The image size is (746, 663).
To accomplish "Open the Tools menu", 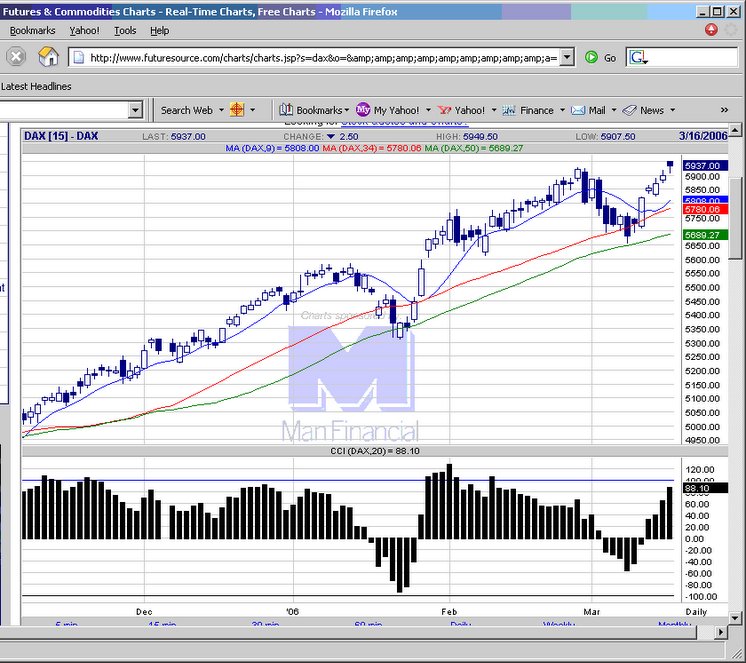I will pos(125,30).
